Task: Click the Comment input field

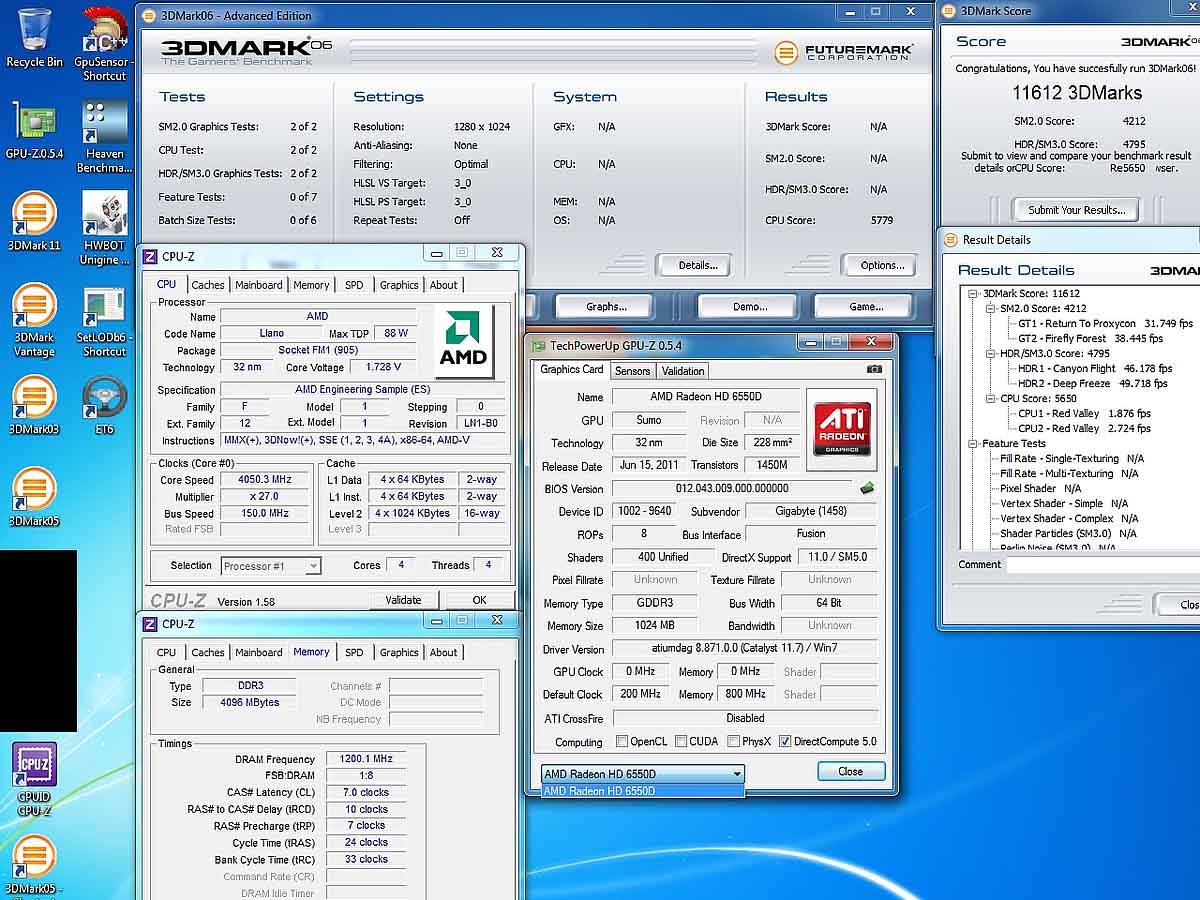Action: click(x=1103, y=564)
